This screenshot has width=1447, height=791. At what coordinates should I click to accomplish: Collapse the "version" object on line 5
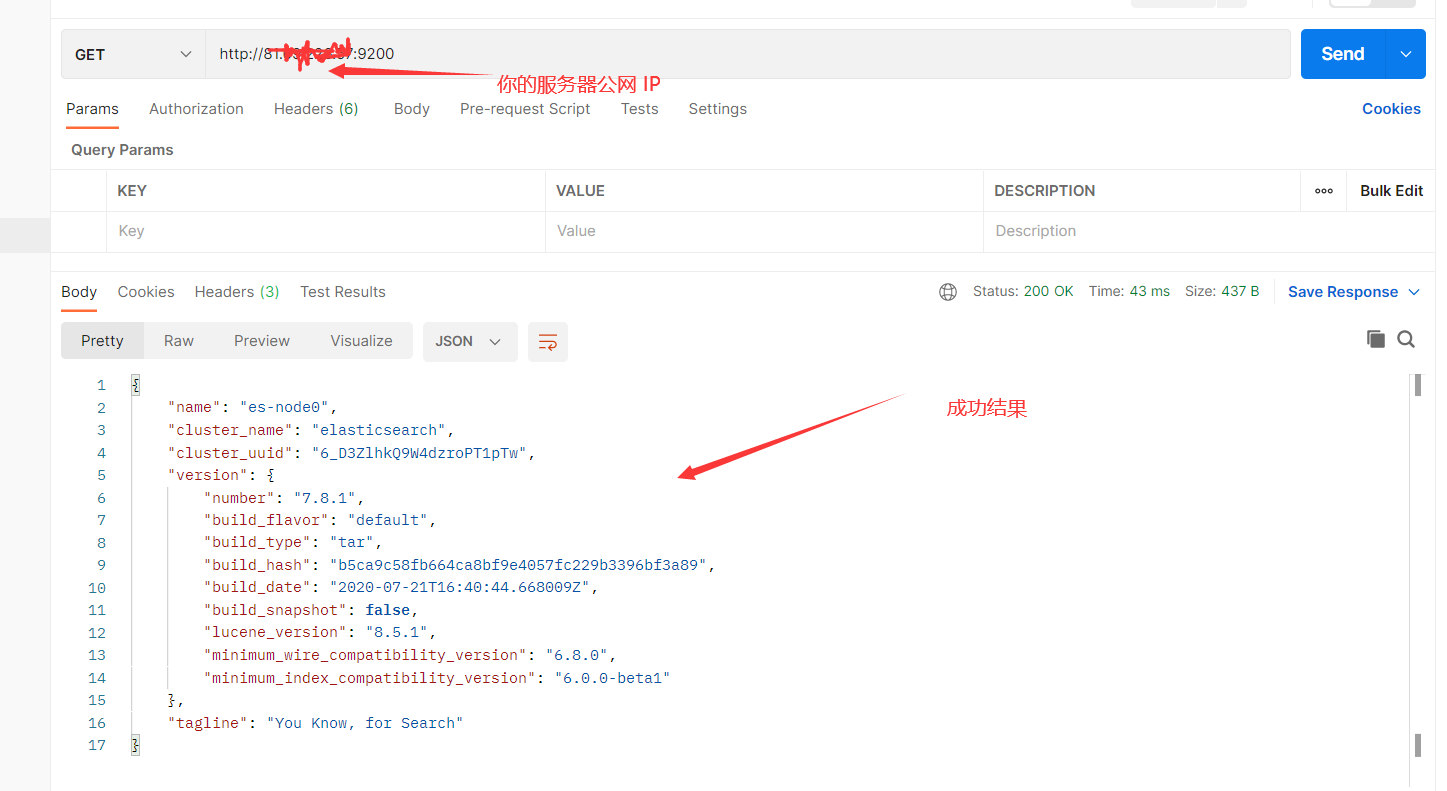click(x=271, y=475)
